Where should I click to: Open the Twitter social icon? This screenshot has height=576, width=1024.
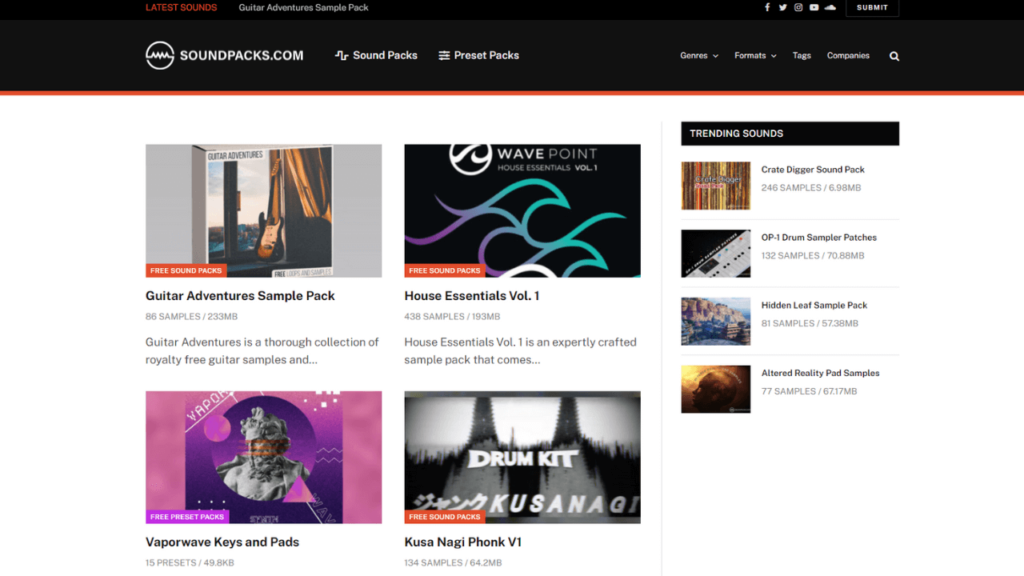tap(782, 7)
